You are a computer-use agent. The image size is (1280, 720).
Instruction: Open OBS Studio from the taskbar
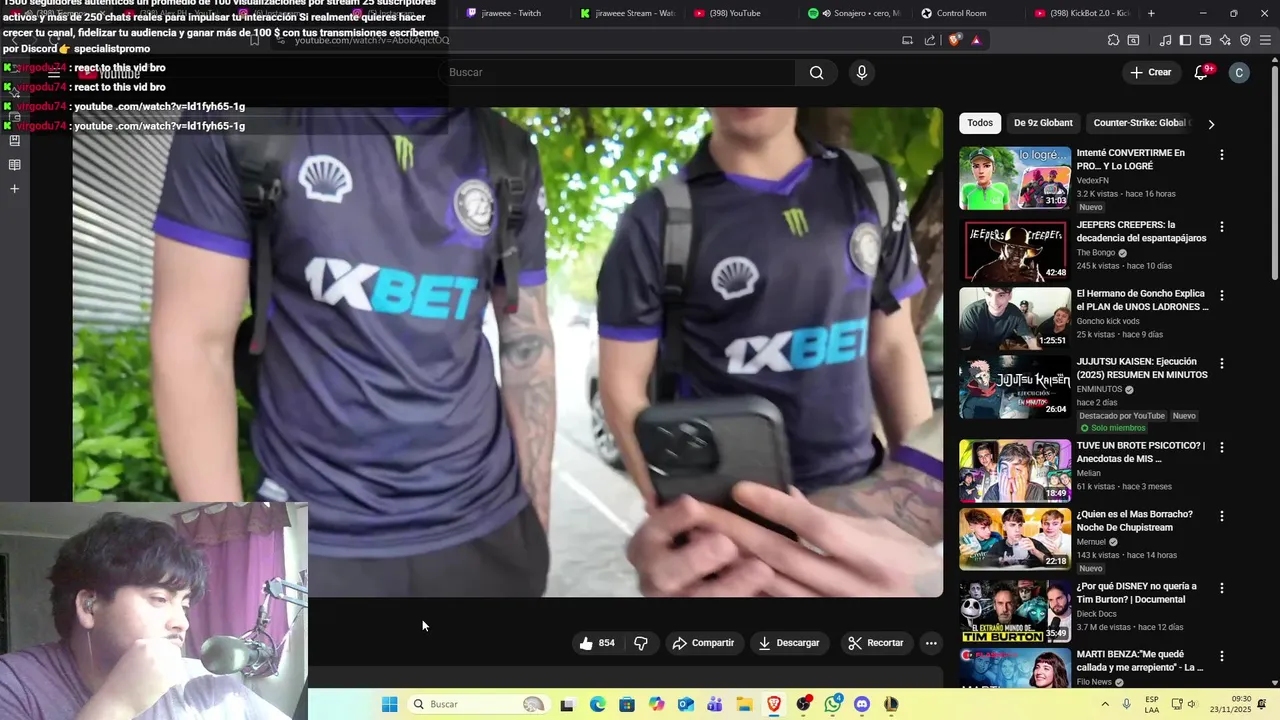(804, 704)
